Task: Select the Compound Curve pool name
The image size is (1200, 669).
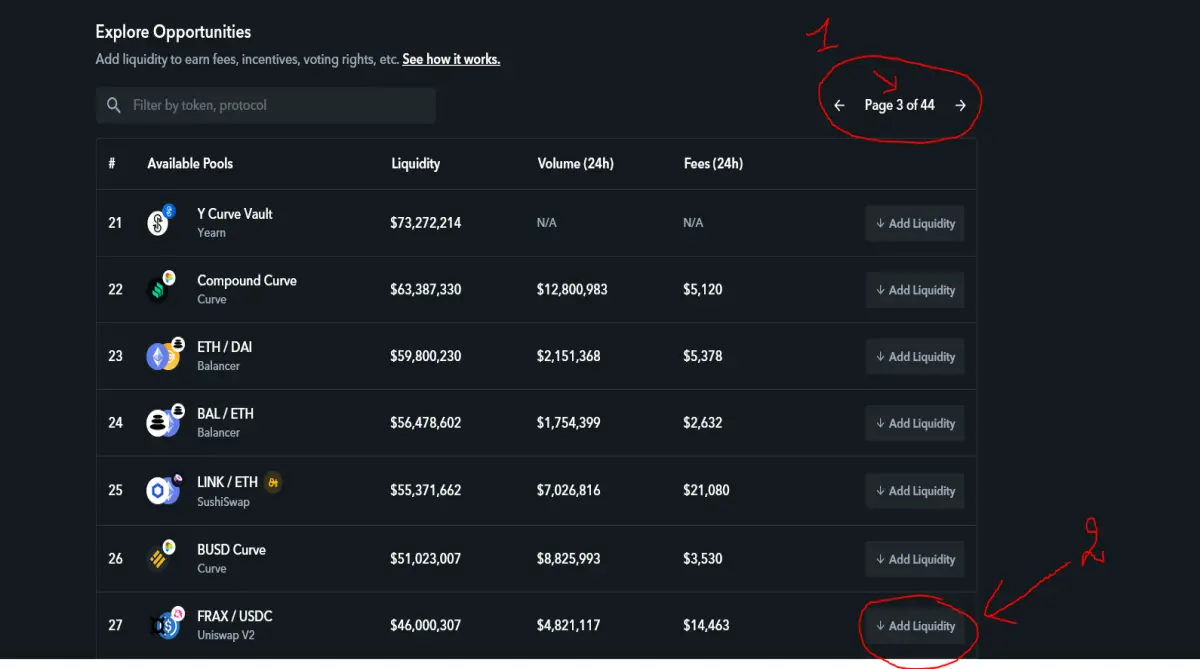Action: click(247, 281)
